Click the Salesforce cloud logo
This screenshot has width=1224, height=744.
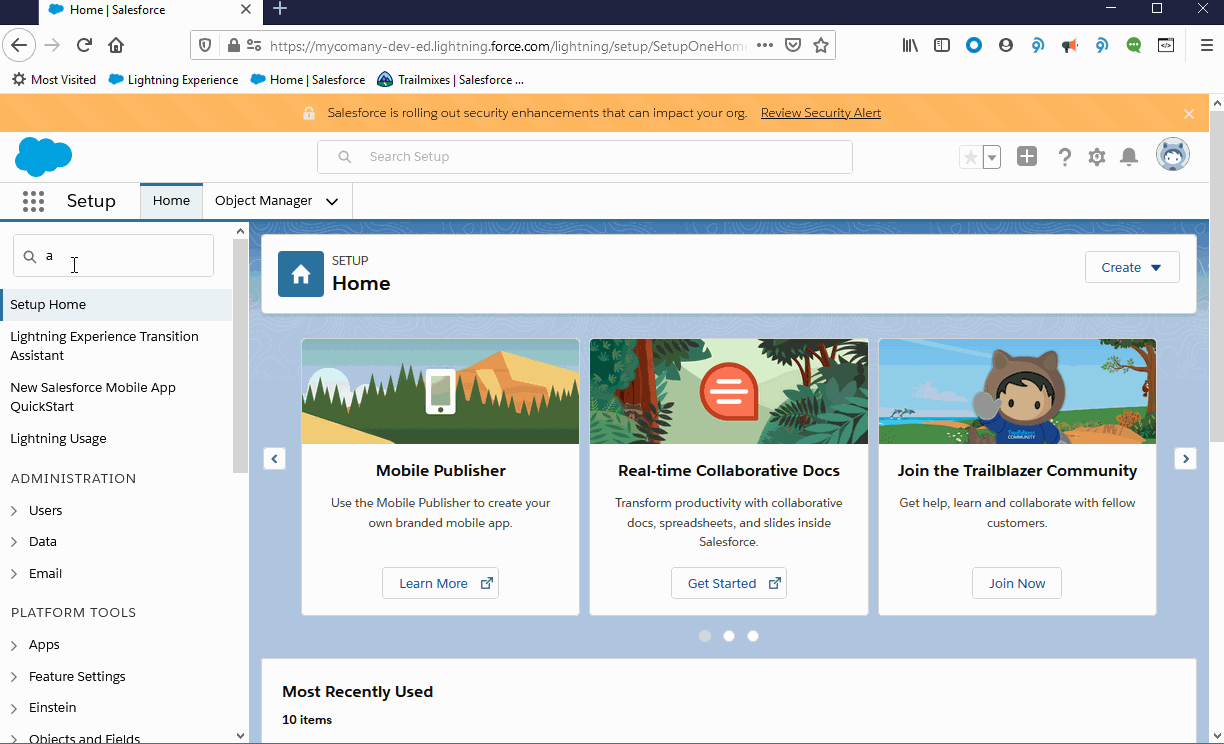tap(43, 157)
